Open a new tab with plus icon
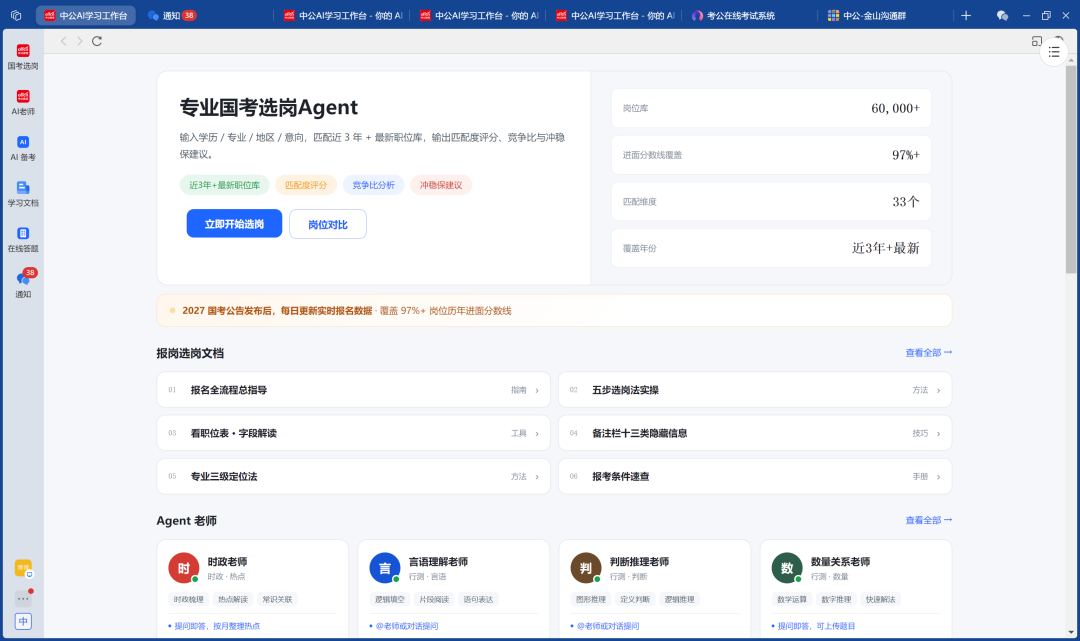1080x641 pixels. pos(966,15)
